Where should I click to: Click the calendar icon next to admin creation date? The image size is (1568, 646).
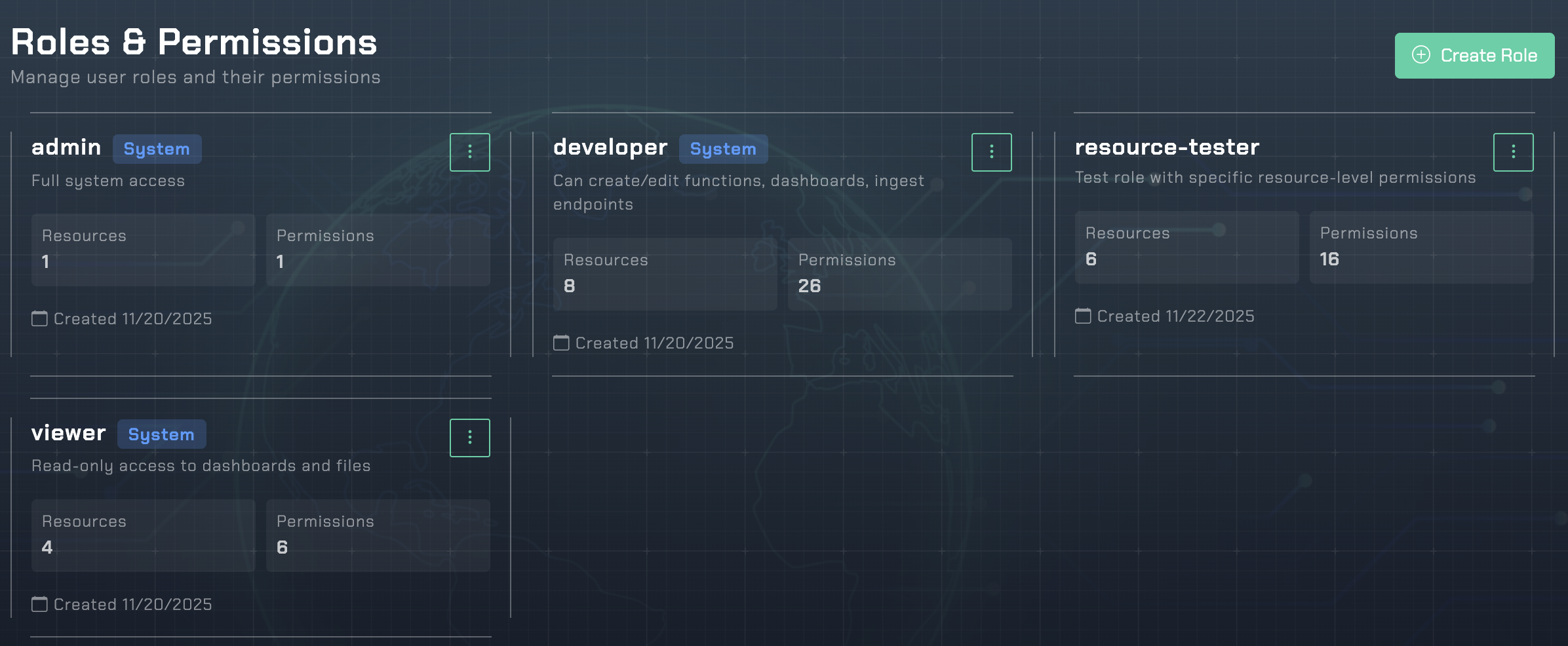(x=39, y=319)
